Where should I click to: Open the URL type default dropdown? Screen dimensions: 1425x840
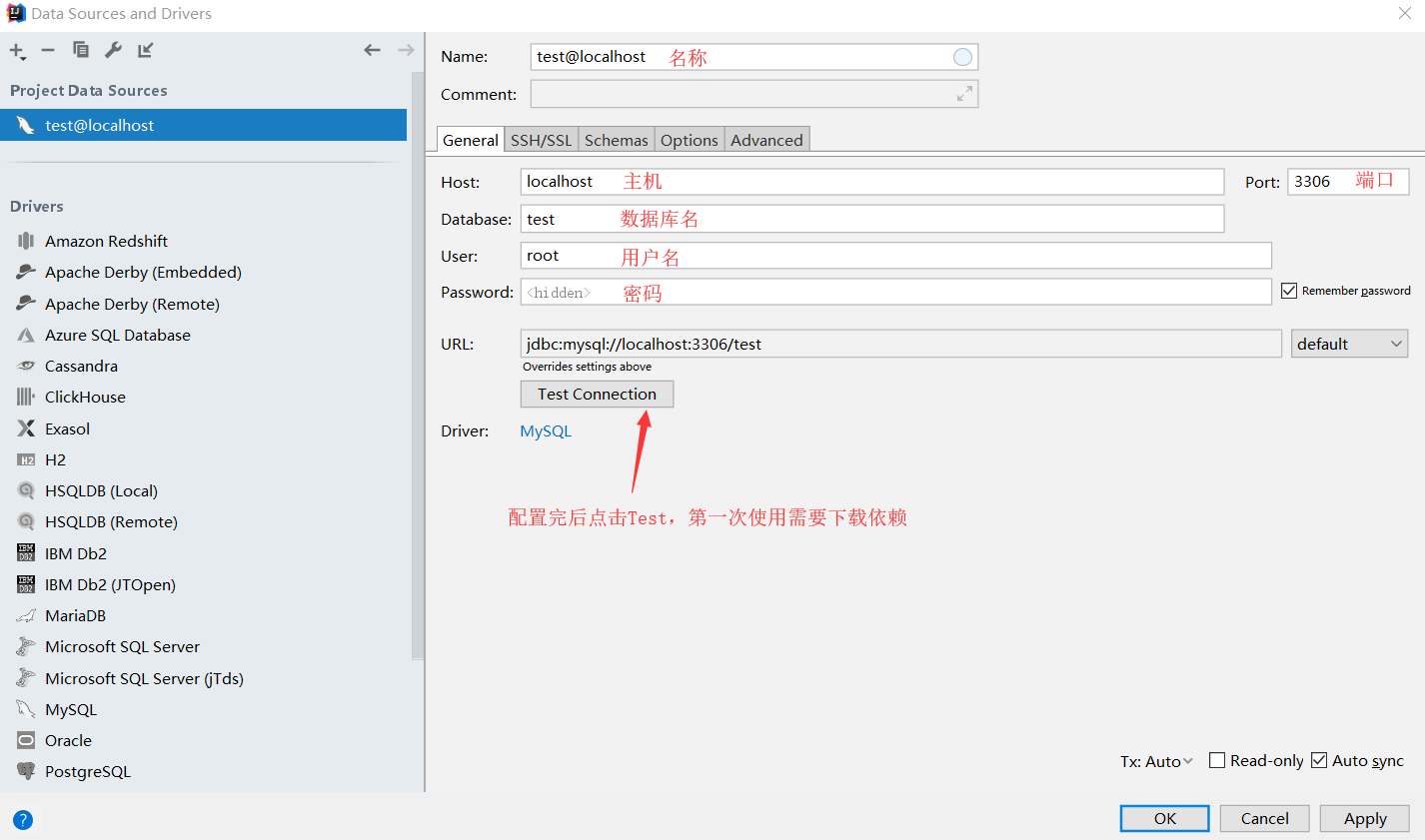[x=1349, y=344]
